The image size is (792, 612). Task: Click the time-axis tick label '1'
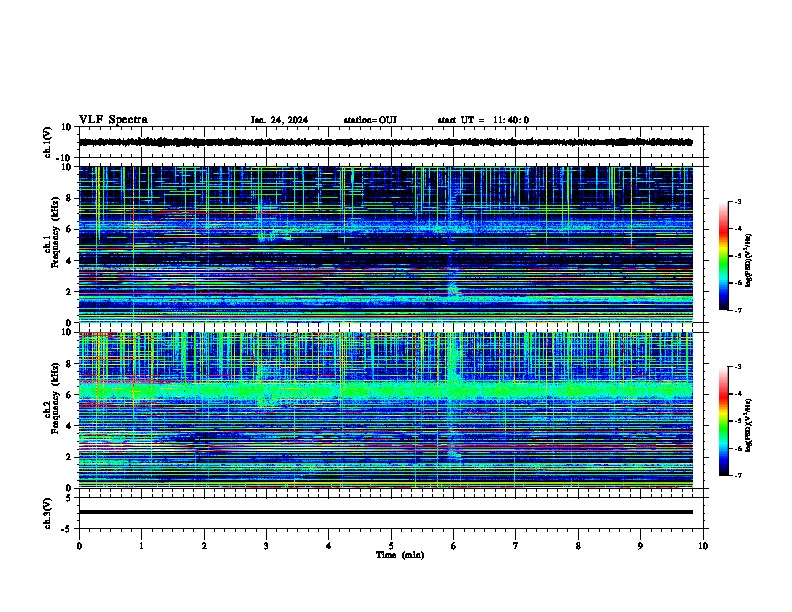tap(141, 546)
